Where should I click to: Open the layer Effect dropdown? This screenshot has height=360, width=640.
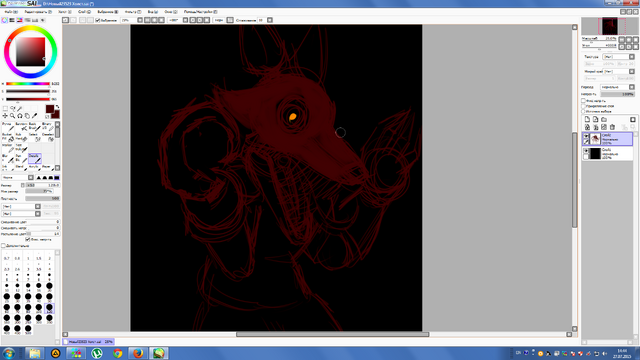coord(619,71)
